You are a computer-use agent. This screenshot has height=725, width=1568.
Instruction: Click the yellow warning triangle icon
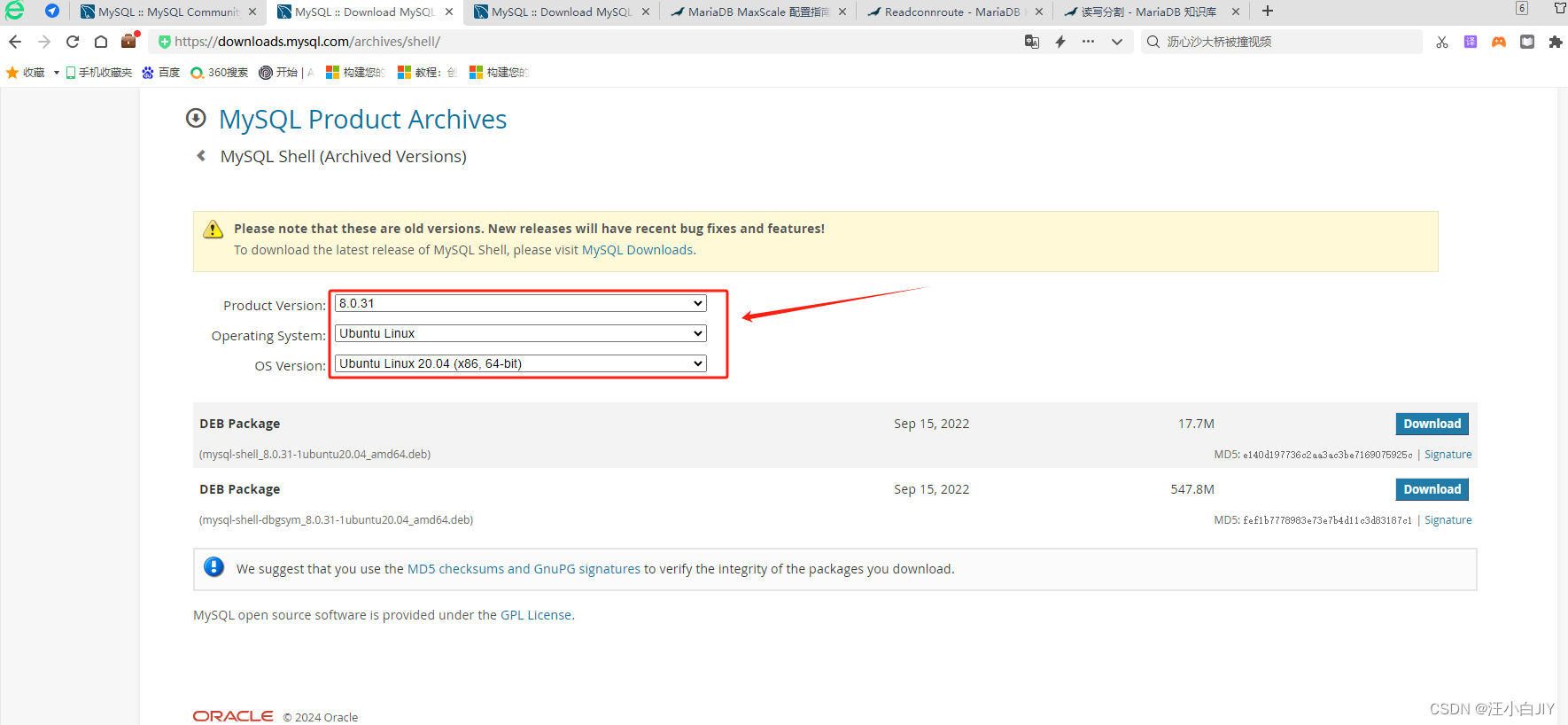pos(213,230)
